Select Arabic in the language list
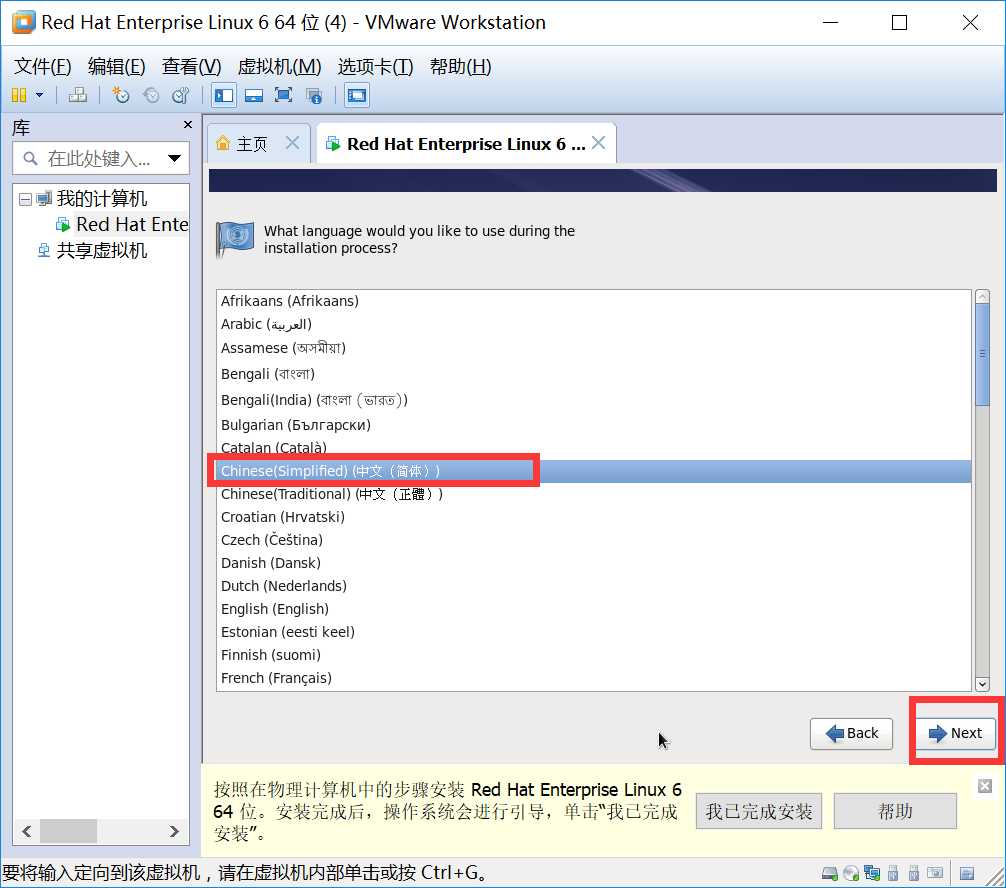The image size is (1006, 888). (593, 324)
